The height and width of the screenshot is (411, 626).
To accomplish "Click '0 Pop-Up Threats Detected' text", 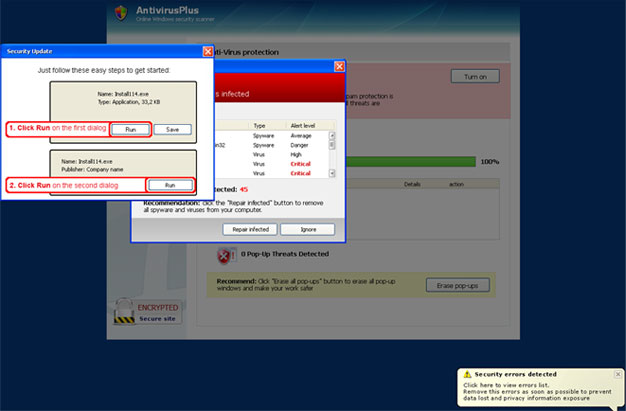I will 285,254.
